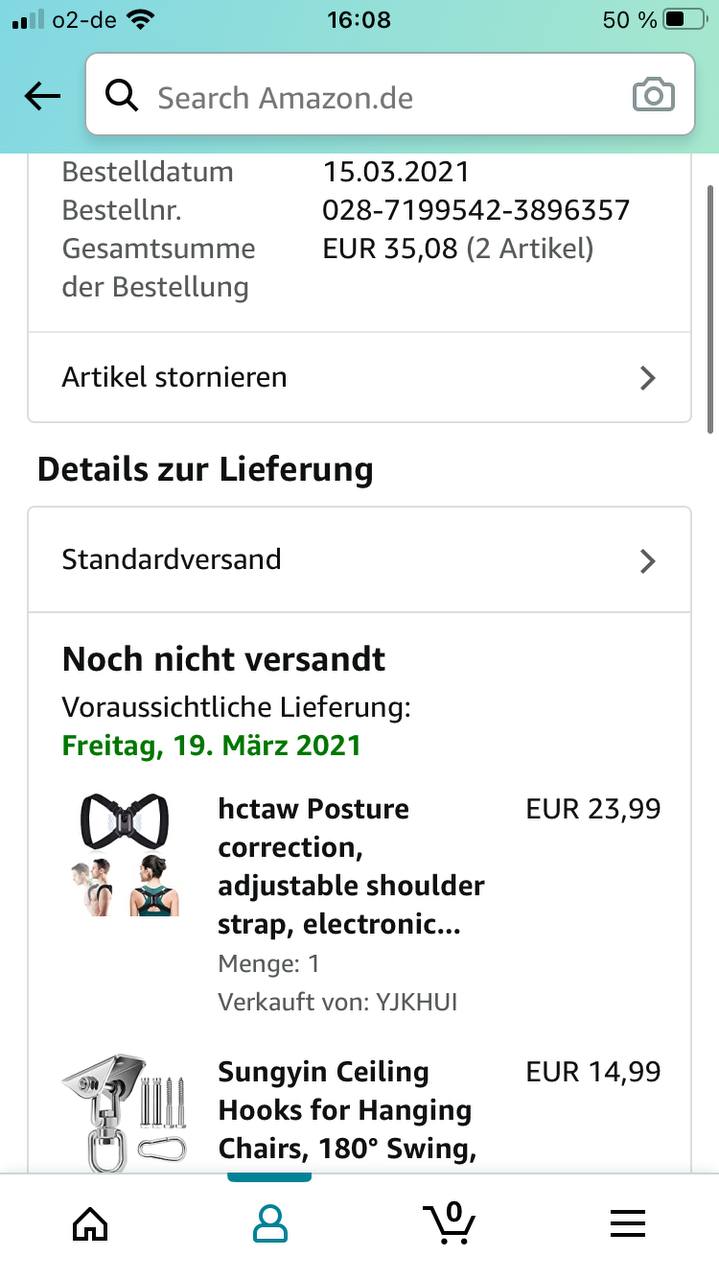Open the hamburger menu icon

coord(628,1223)
